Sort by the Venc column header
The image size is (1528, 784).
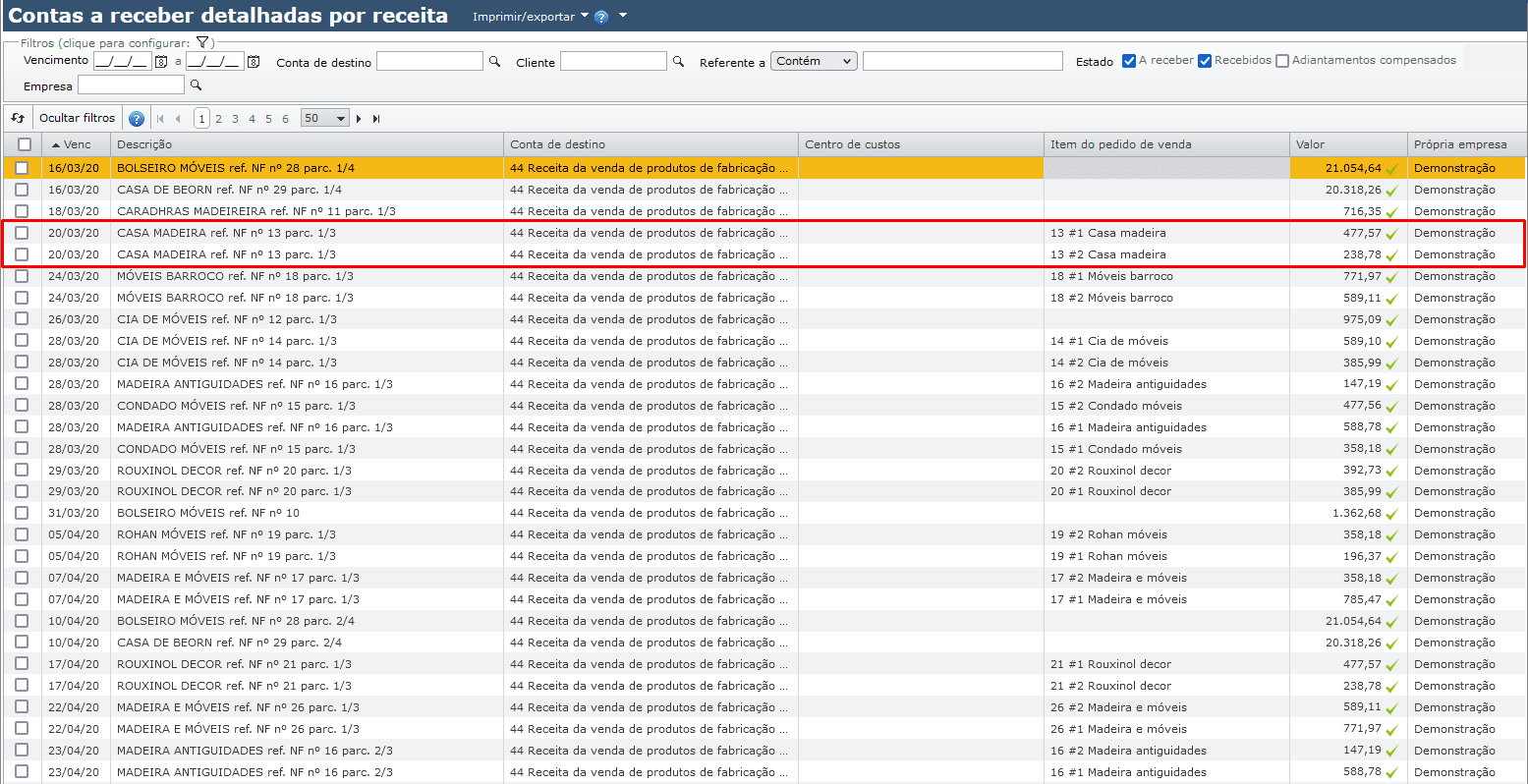pyautogui.click(x=77, y=144)
